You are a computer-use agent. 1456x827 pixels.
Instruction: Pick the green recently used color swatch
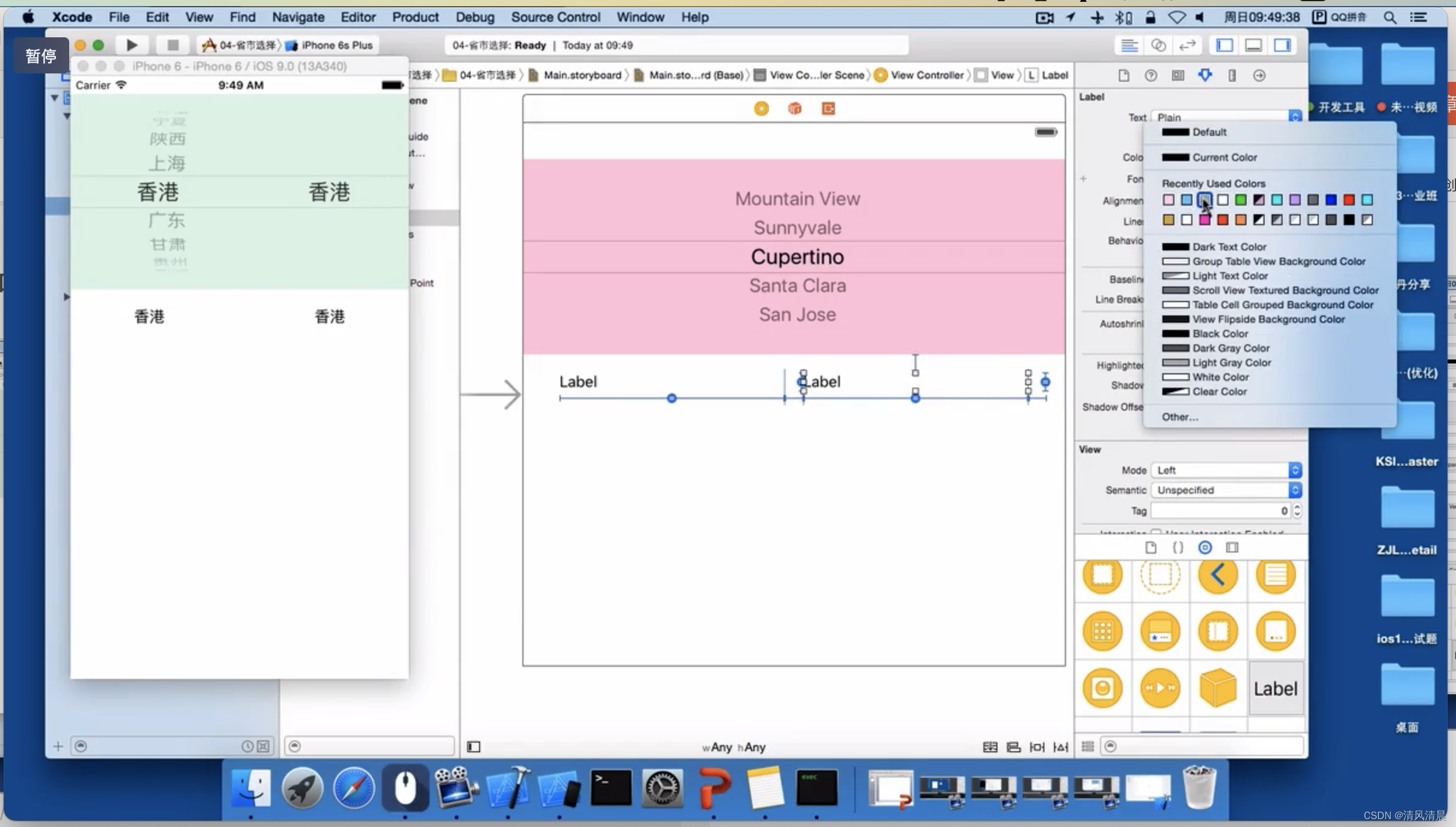(x=1241, y=200)
